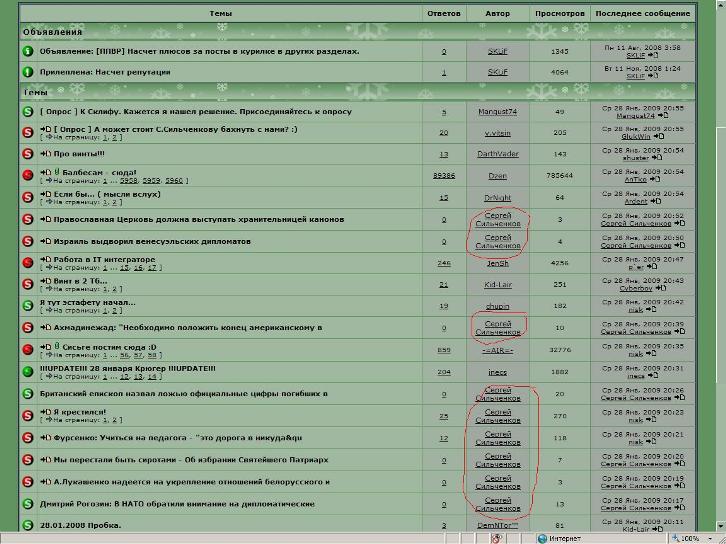Click the Ответов column header
Image resolution: width=726 pixels, height=544 pixels.
tap(444, 13)
